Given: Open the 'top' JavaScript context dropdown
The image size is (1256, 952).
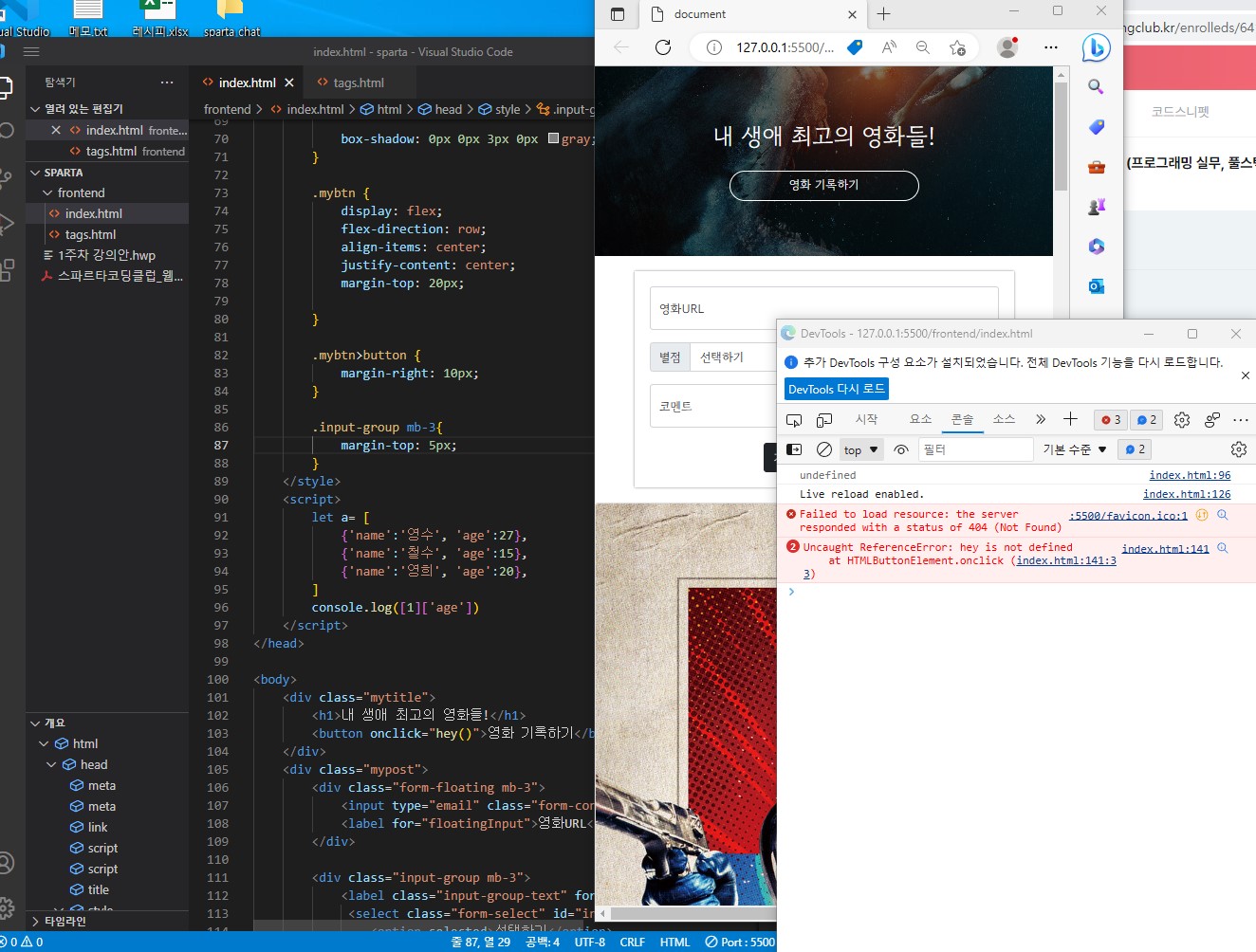Looking at the screenshot, I should click(861, 449).
